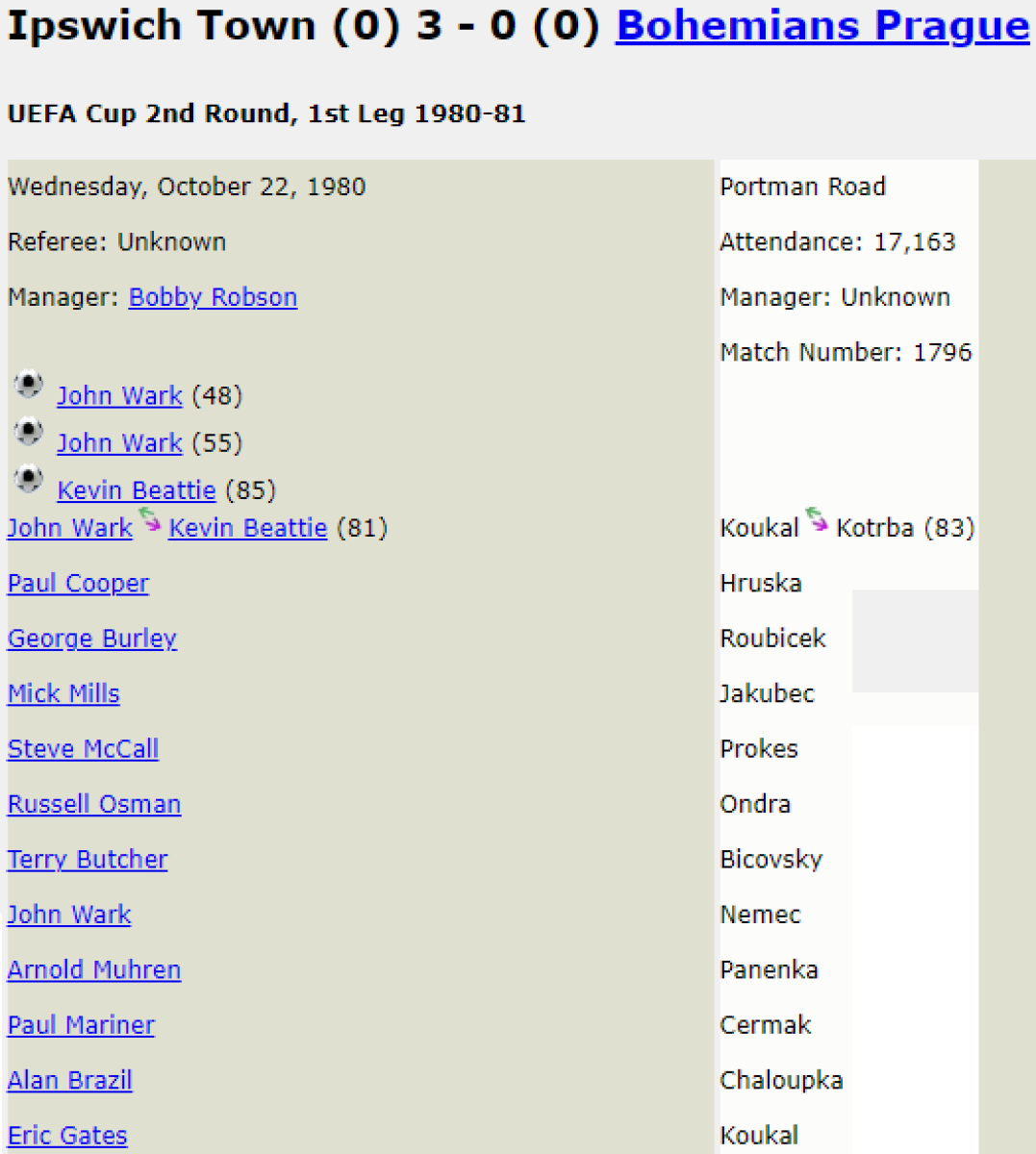Viewport: 1036px width, 1154px height.
Task: Follow the Kevin Beattie (81) substitution link
Action: click(248, 528)
